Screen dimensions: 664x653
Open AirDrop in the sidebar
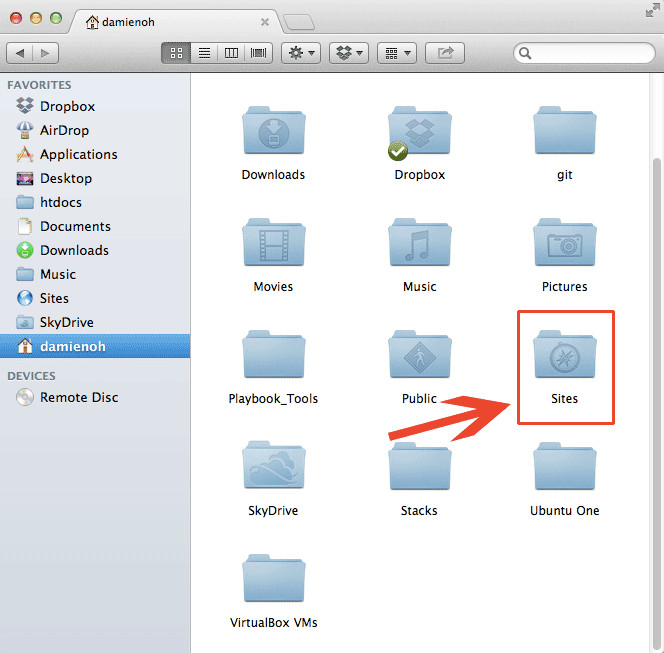pos(95,130)
